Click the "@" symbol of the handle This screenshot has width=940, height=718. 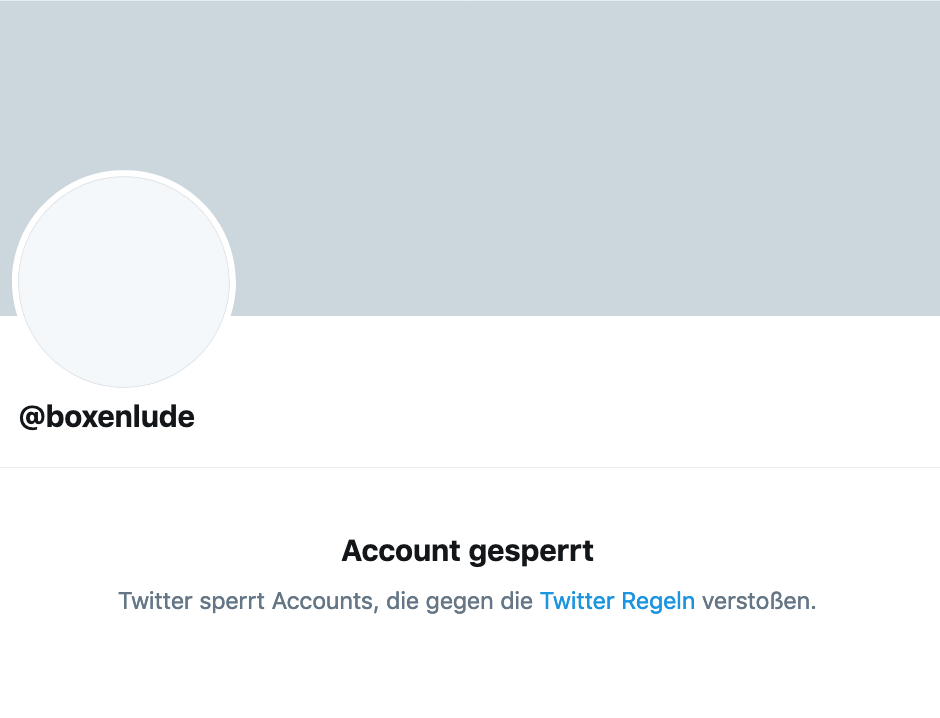pos(30,417)
